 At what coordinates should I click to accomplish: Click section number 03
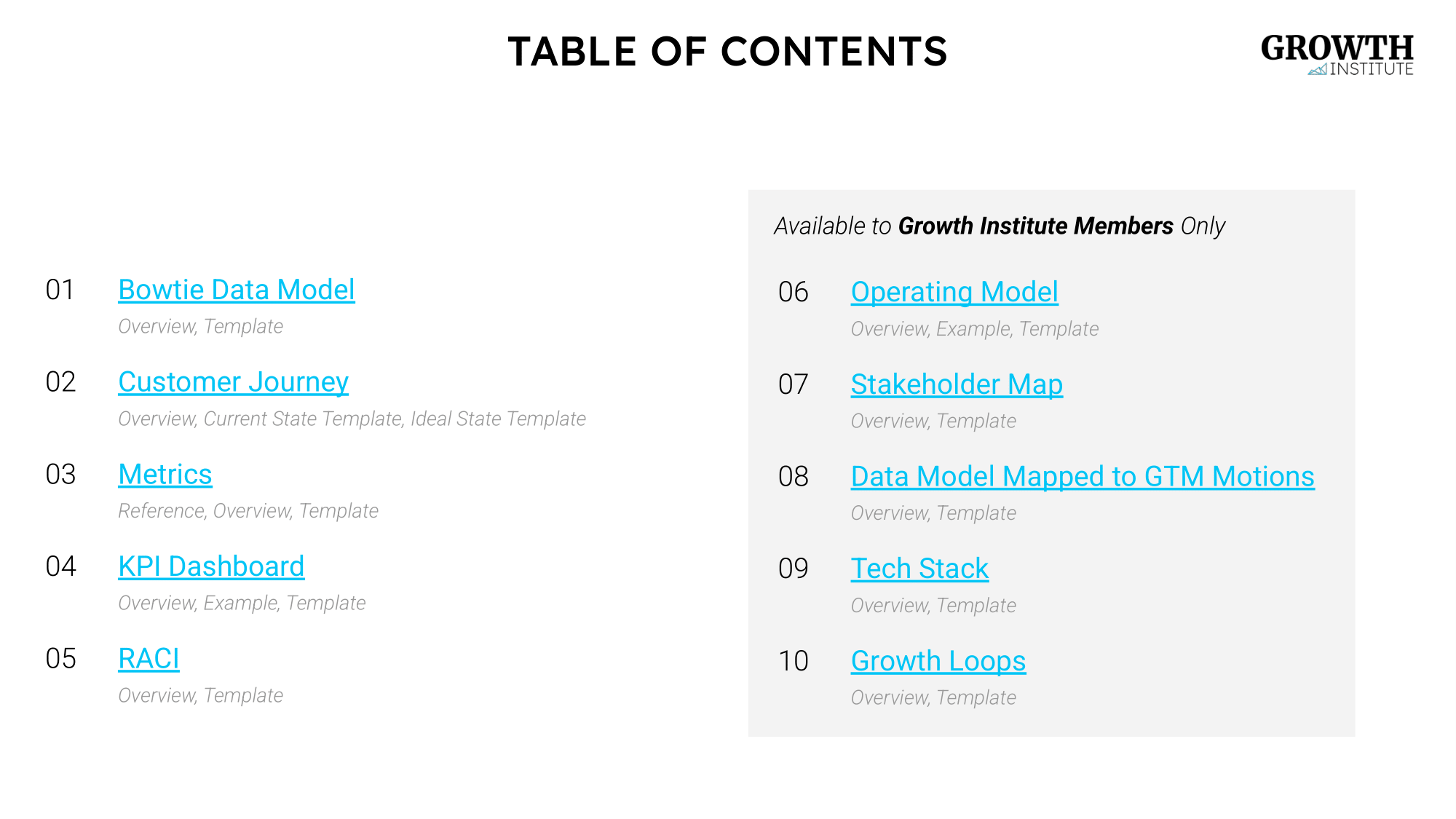pos(60,475)
